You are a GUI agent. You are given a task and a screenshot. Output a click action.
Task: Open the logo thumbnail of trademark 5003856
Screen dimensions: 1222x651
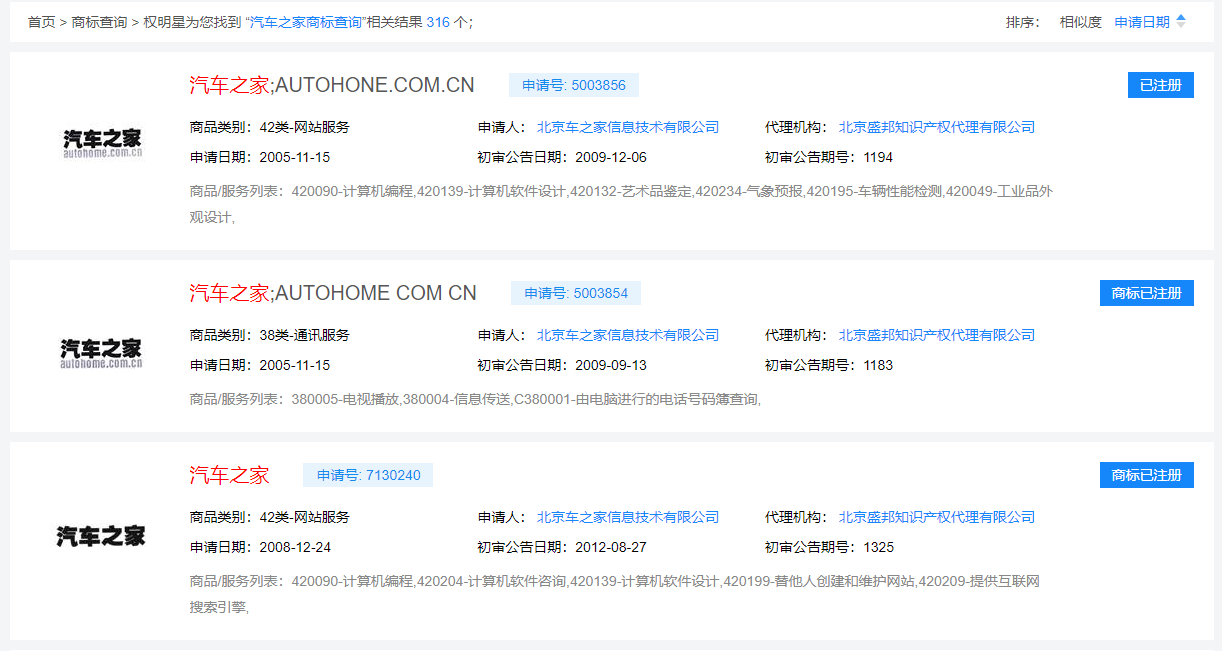pyautogui.click(x=102, y=143)
